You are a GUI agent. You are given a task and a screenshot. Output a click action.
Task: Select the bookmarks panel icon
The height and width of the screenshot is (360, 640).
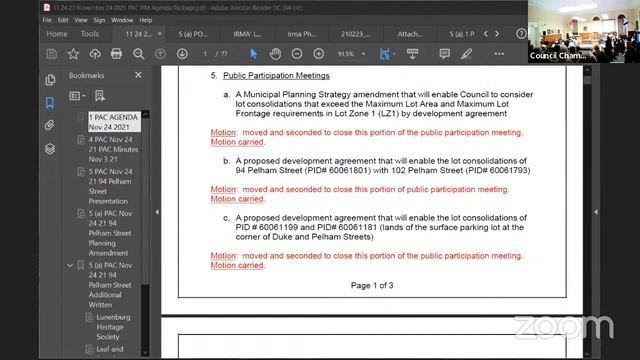[x=50, y=102]
